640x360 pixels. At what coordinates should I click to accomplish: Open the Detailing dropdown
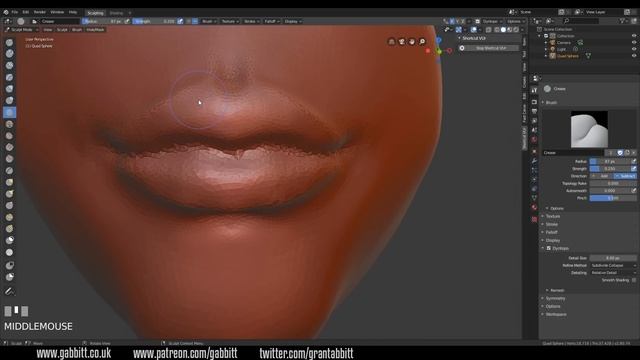coord(613,273)
